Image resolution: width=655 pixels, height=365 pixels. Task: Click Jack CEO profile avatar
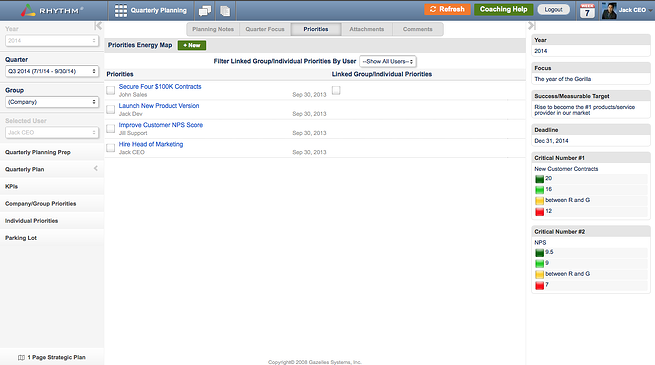click(x=609, y=11)
